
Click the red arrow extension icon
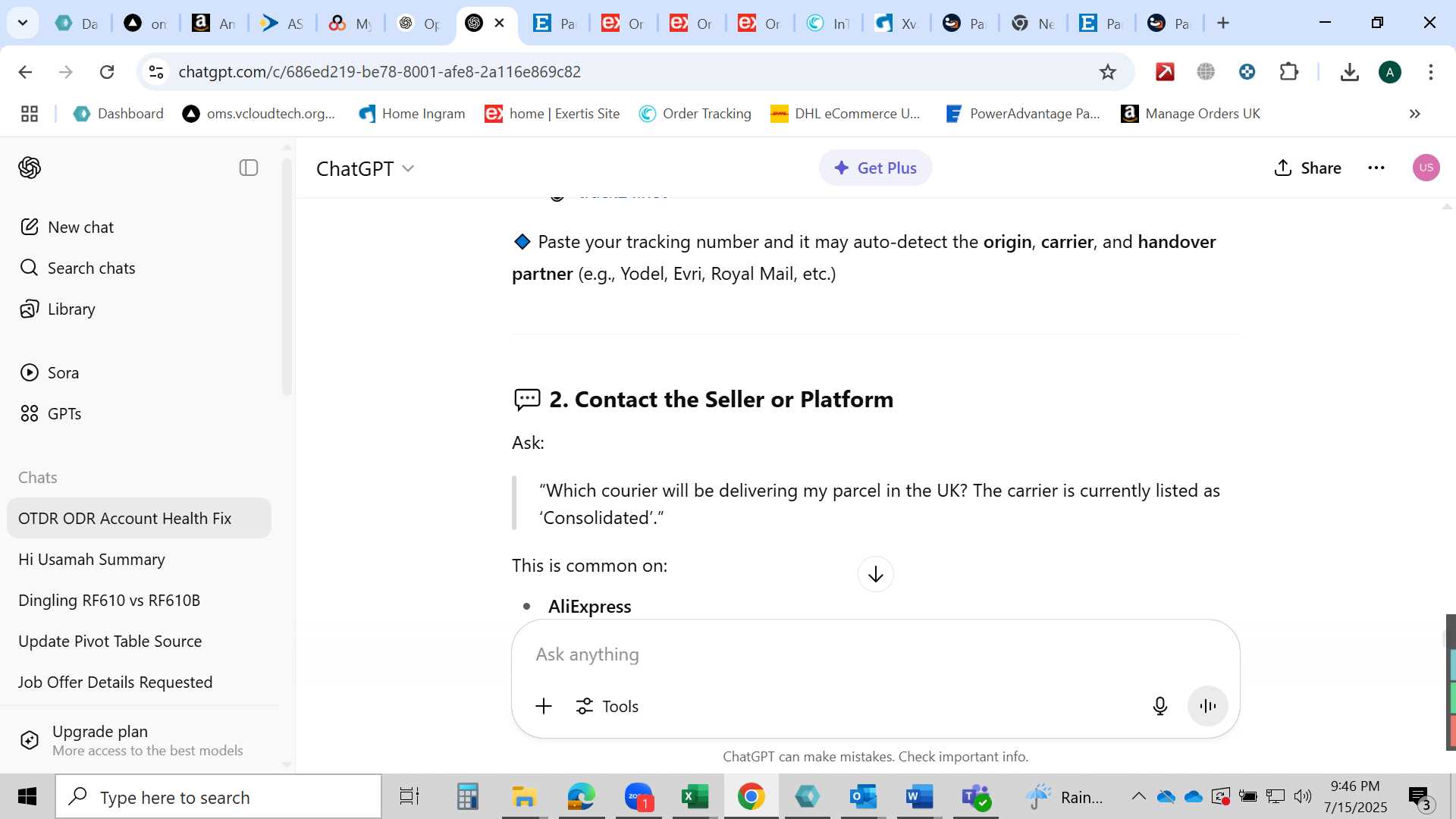(1165, 71)
